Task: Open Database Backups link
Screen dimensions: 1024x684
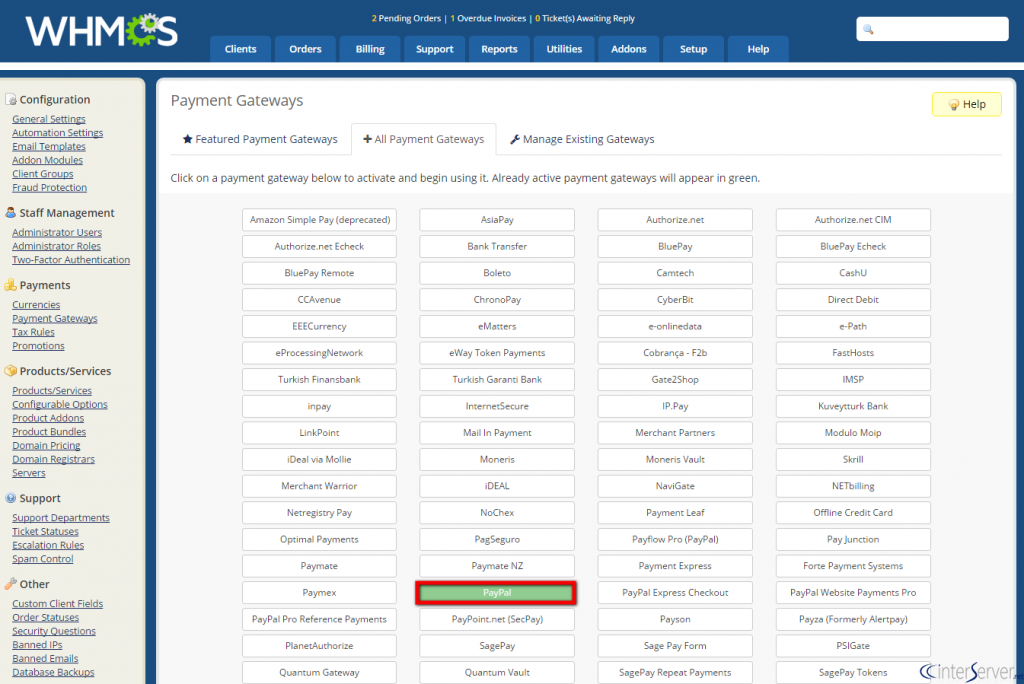Action: 53,672
